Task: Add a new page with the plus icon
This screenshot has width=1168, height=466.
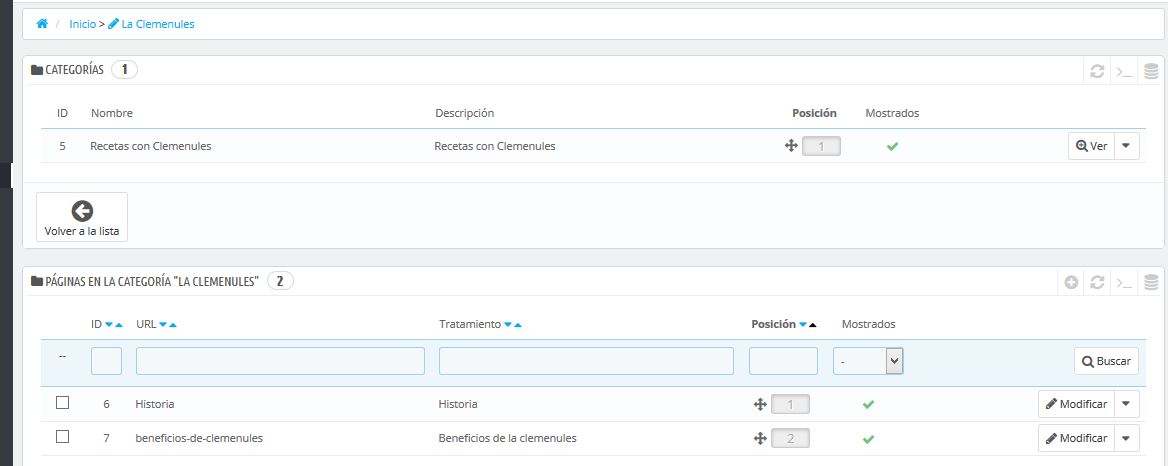Action: 1071,283
